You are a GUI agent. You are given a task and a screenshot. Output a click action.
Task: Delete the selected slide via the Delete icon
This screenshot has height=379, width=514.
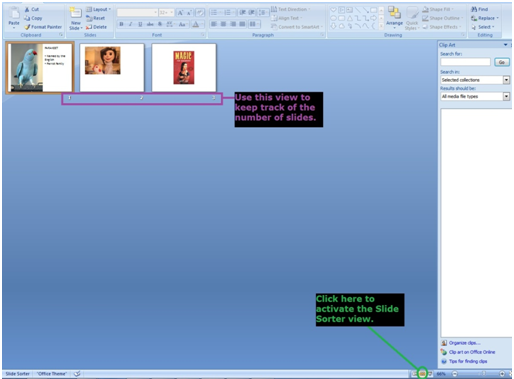coord(96,27)
